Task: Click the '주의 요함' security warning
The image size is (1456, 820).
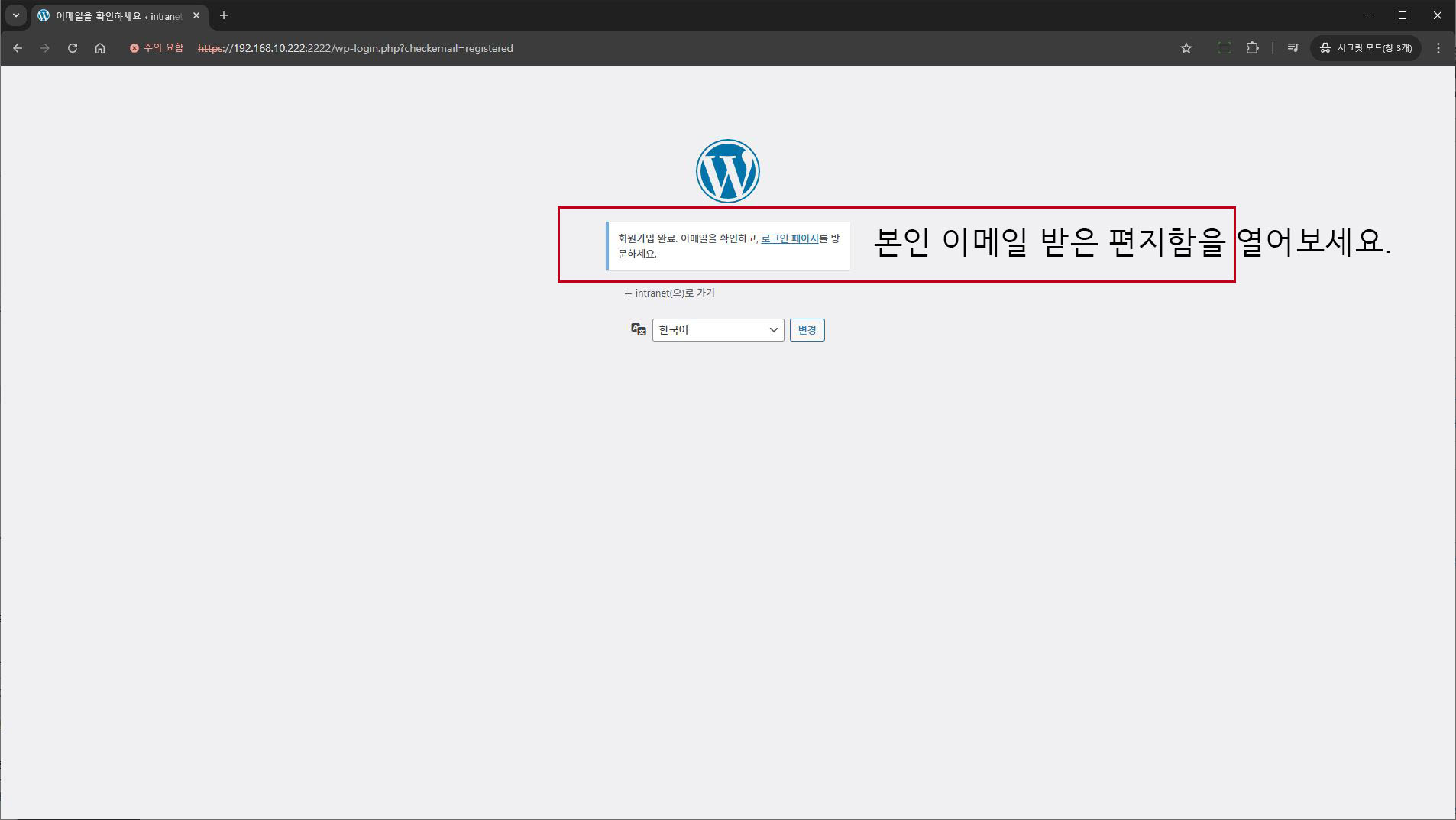Action: pos(157,48)
